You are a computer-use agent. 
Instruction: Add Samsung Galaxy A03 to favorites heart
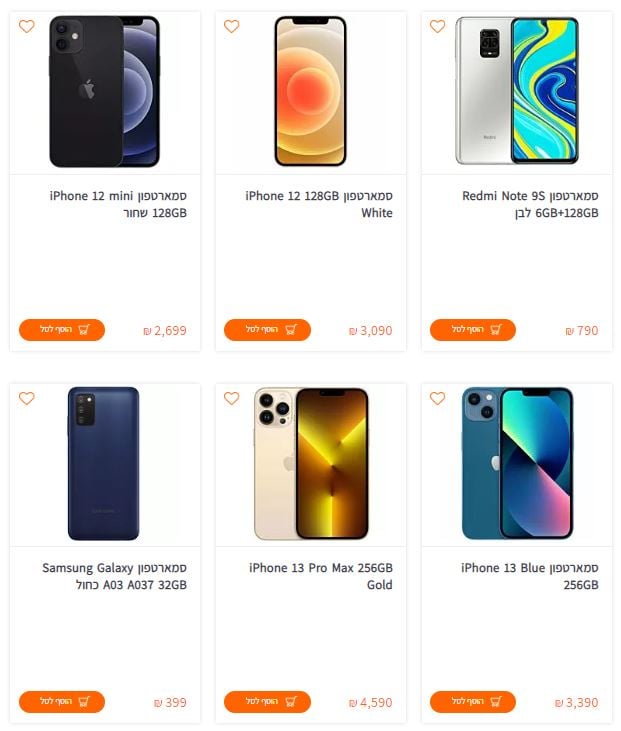27,398
